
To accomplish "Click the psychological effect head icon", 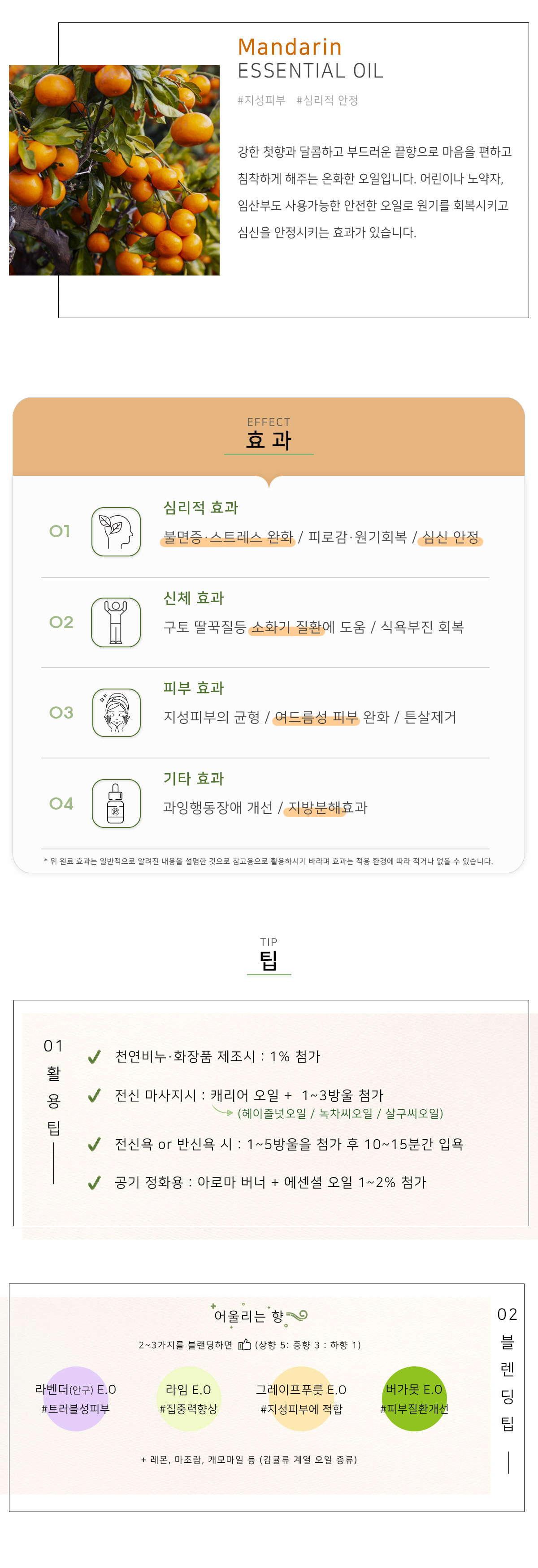I will point(116,531).
